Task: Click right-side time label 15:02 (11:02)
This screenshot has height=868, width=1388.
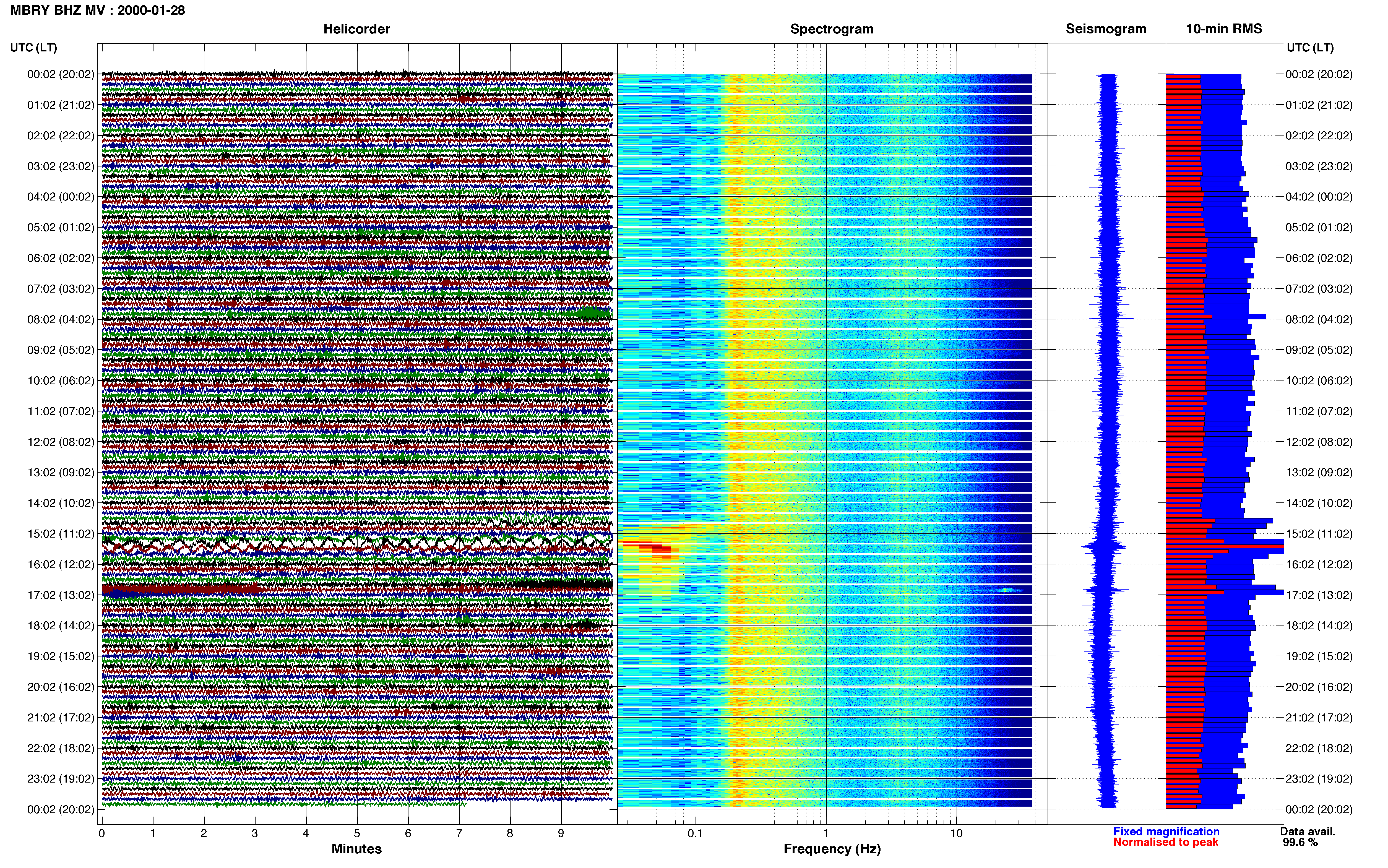Action: [1319, 534]
